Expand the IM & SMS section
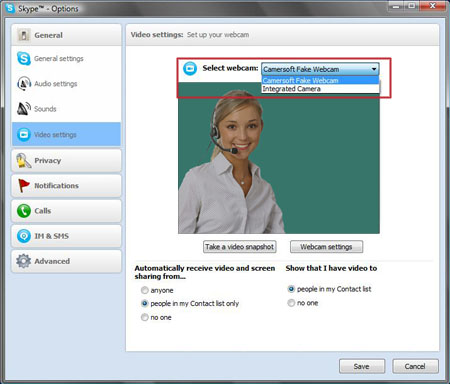The image size is (450, 384). [66, 236]
